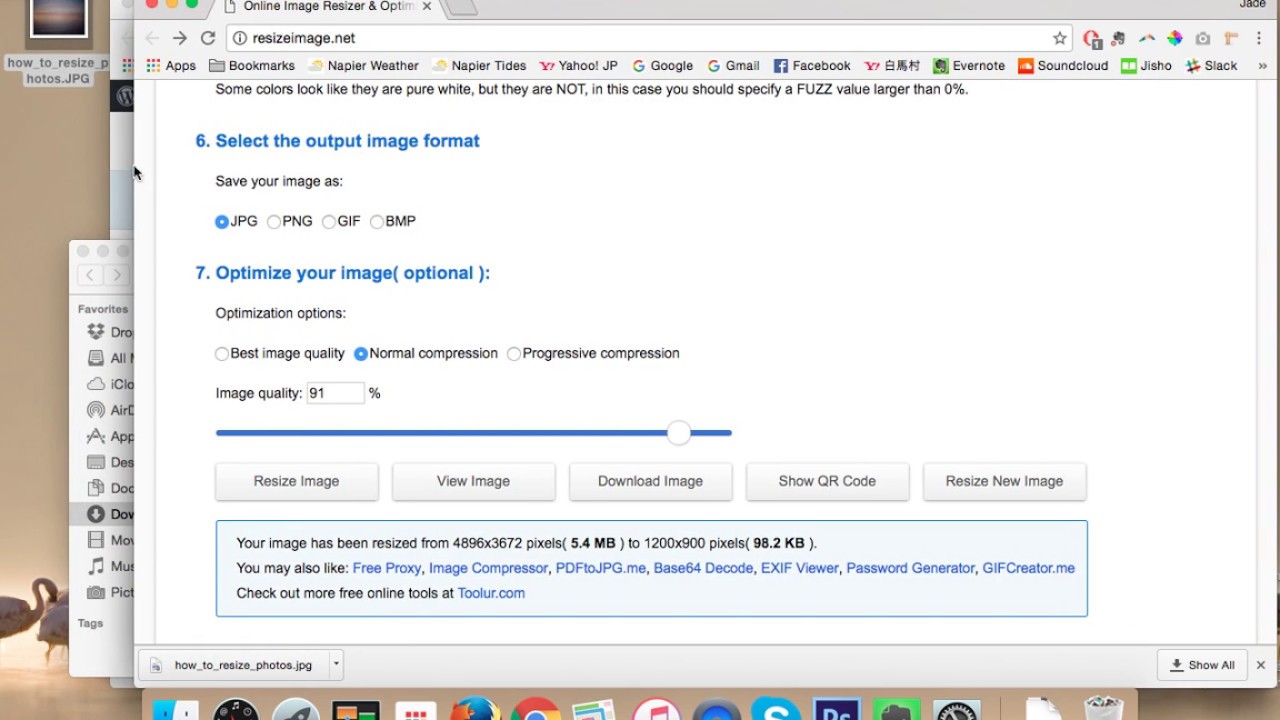The width and height of the screenshot is (1280, 720).
Task: Click the resizeimage.net address bar
Action: (646, 38)
